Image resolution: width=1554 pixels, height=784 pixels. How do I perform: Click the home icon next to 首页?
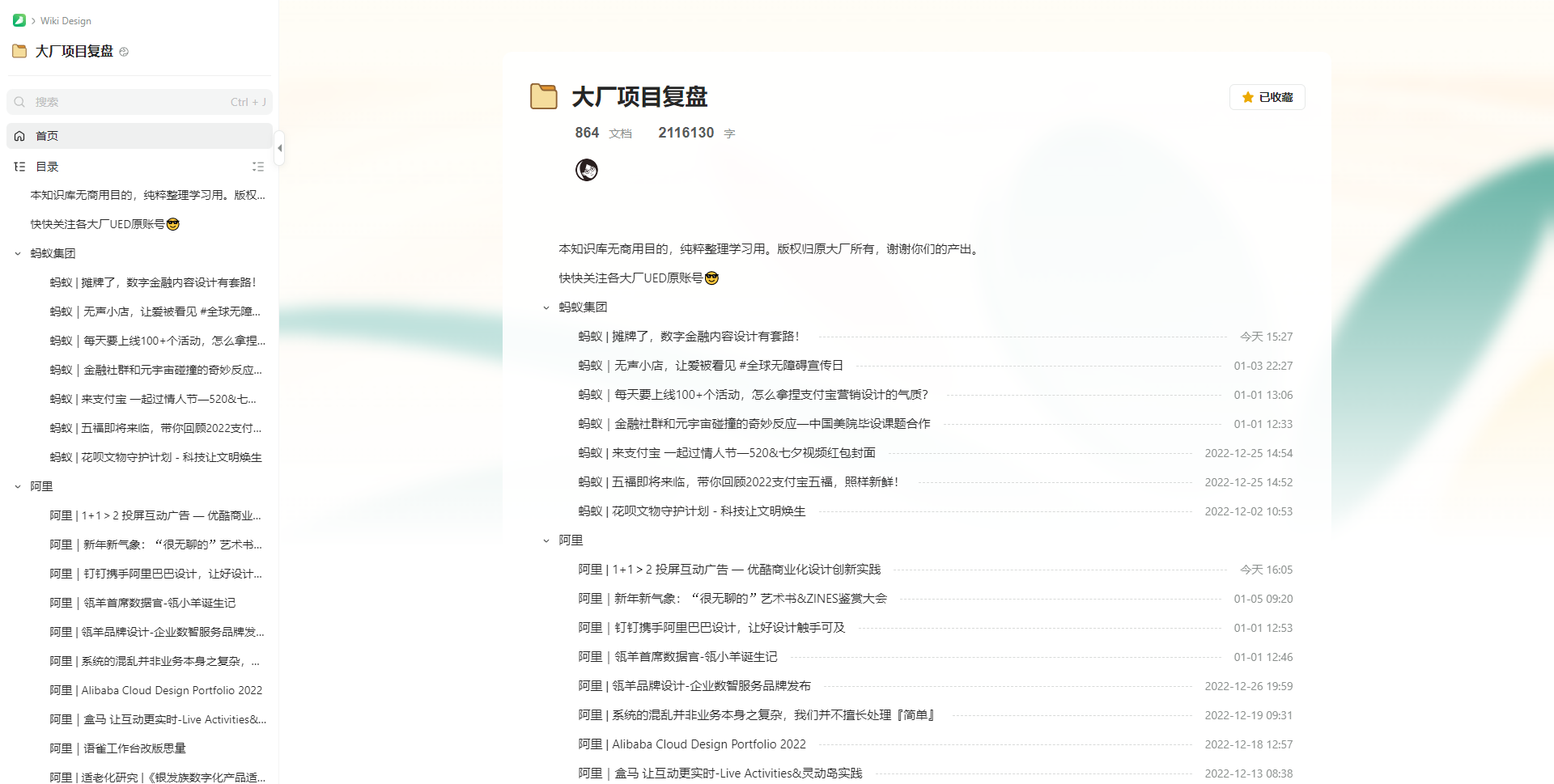(20, 136)
